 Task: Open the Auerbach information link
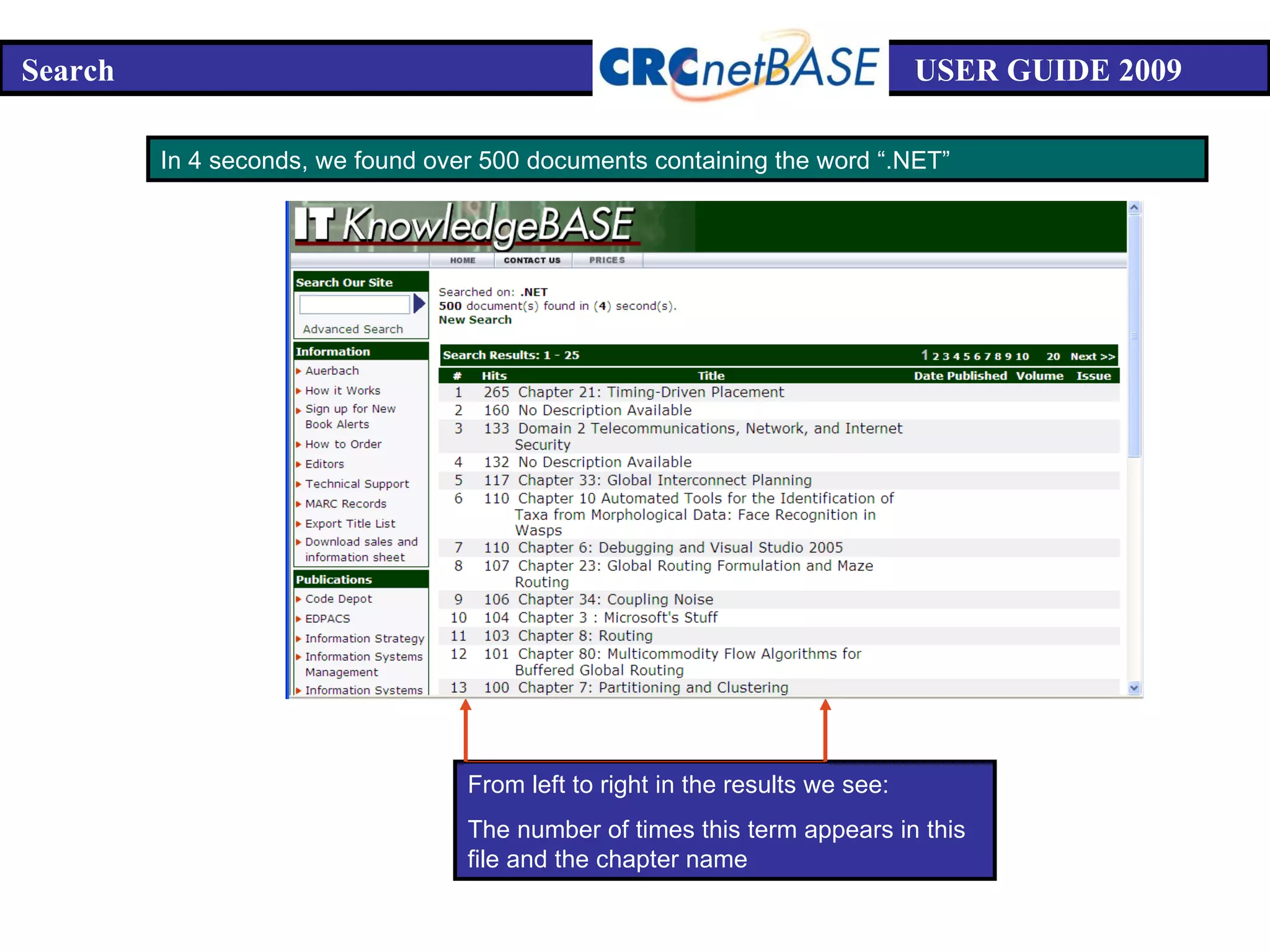coord(332,371)
